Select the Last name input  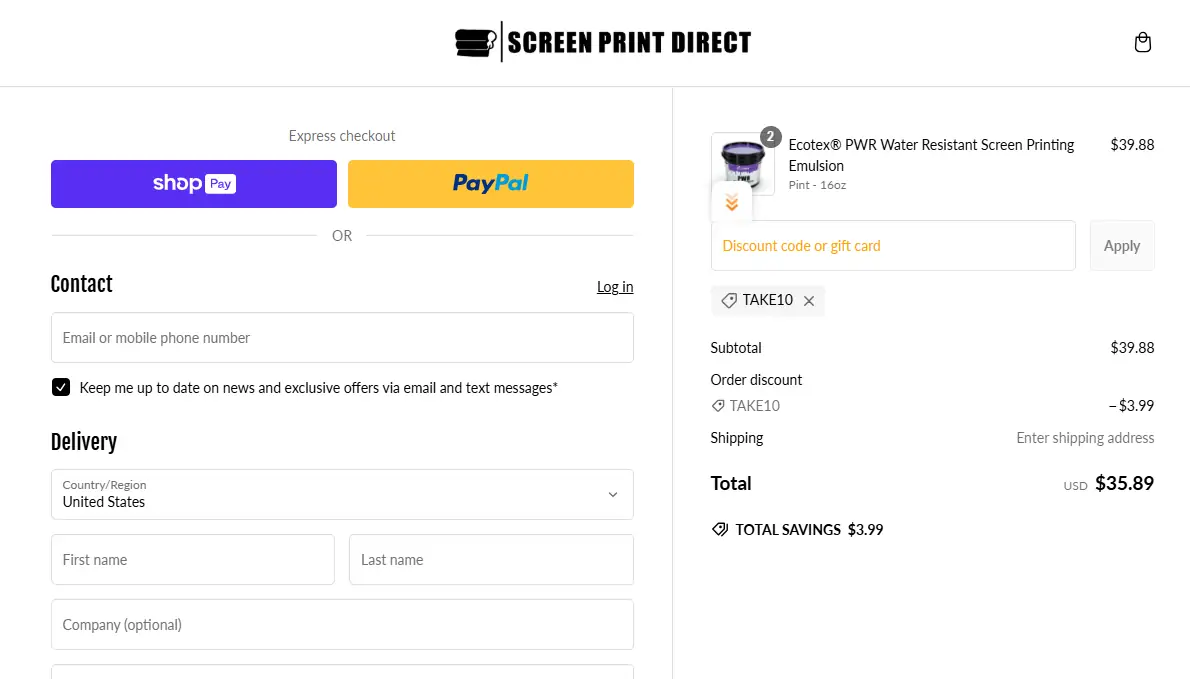491,560
